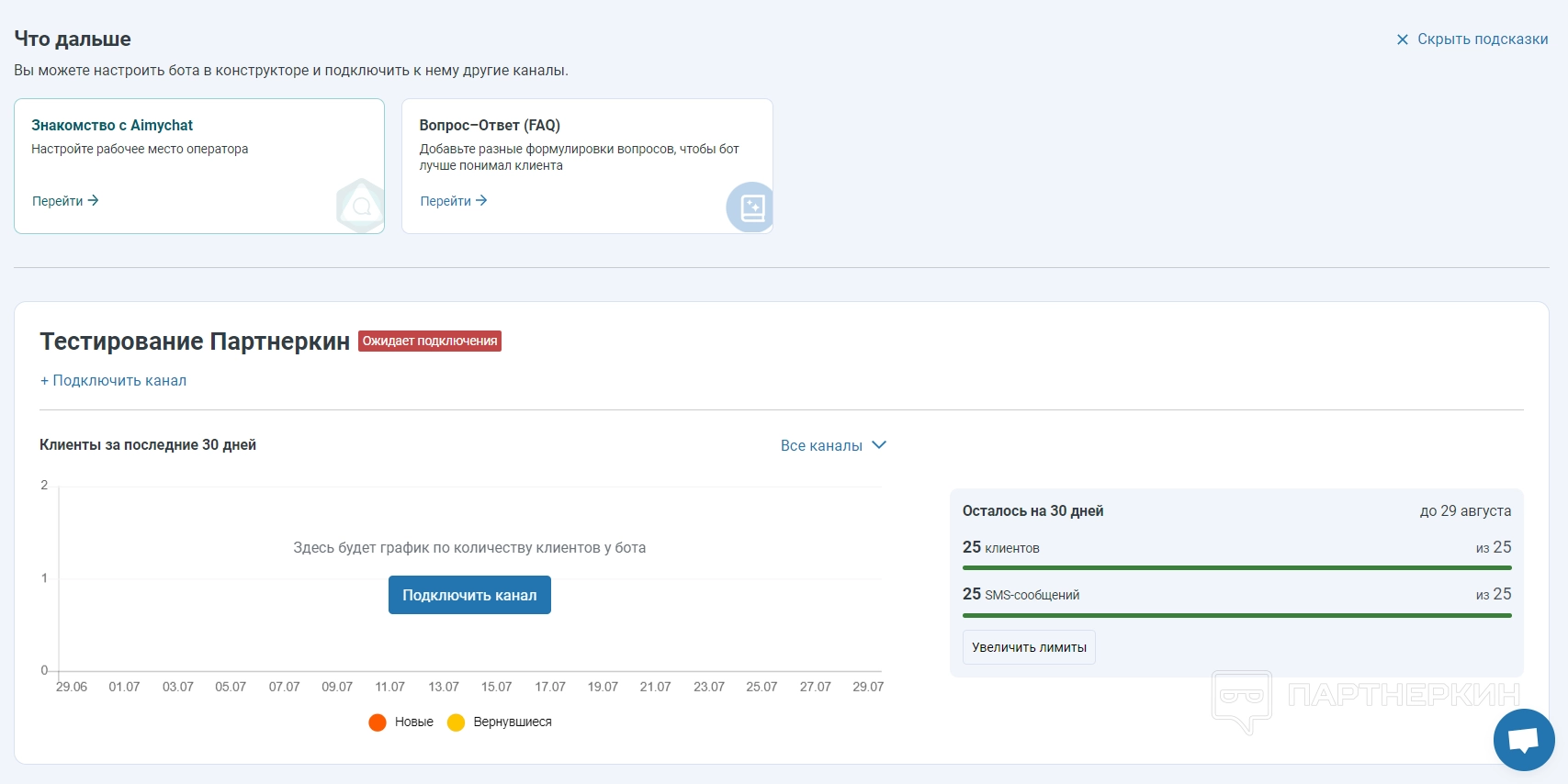Image resolution: width=1568 pixels, height=784 pixels.
Task: Toggle the yellow Вернувшиеся legend marker
Action: pos(456,722)
